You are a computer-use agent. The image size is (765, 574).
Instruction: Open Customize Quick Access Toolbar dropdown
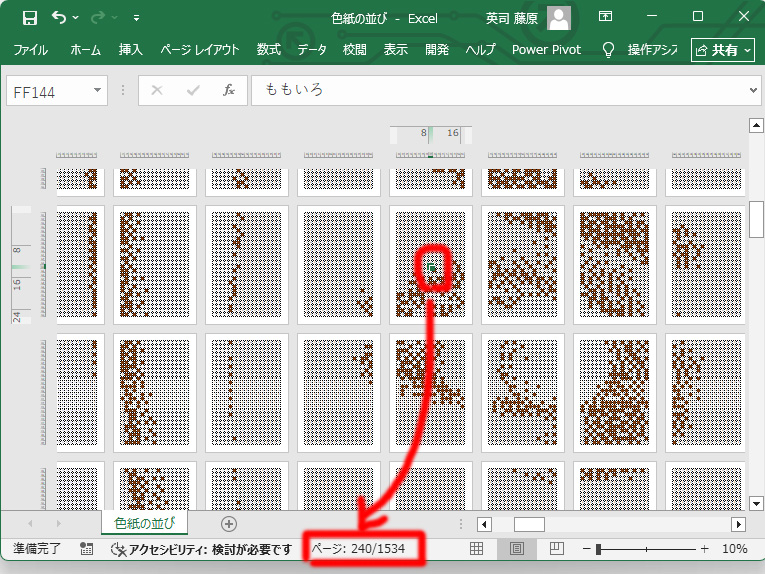coord(136,18)
